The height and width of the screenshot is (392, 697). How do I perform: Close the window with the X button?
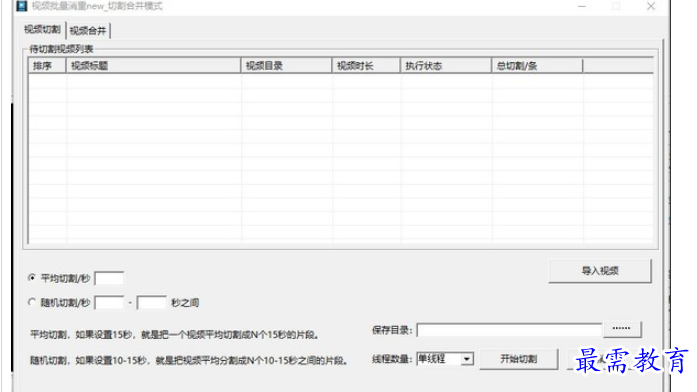(651, 6)
